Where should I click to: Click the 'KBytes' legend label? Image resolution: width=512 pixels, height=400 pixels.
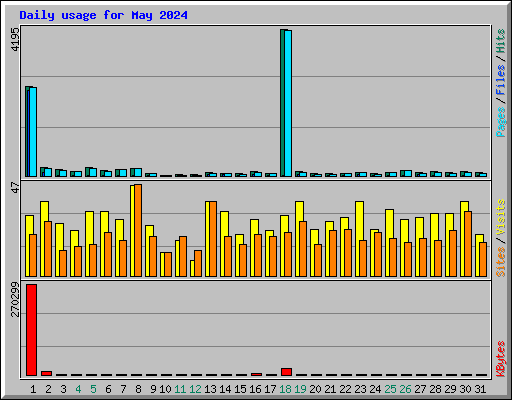tap(501, 359)
